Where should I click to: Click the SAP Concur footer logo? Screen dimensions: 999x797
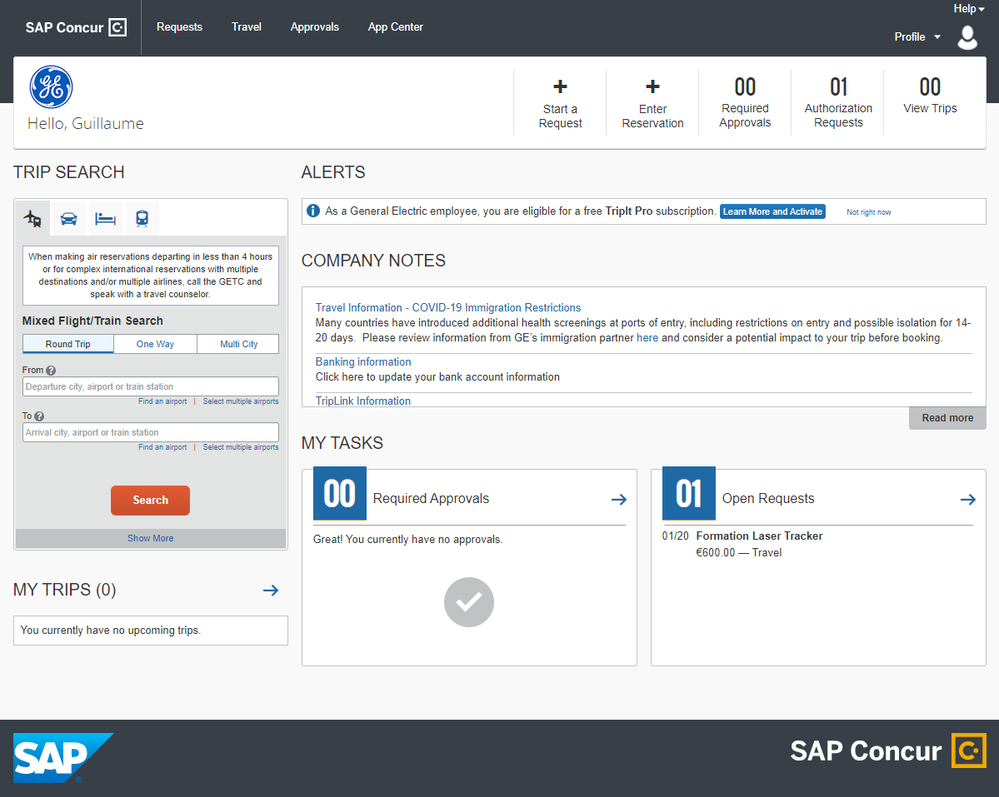(x=888, y=751)
